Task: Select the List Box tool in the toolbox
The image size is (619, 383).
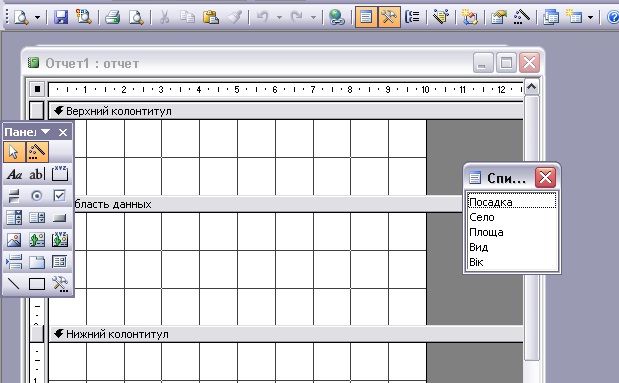Action: tap(37, 218)
